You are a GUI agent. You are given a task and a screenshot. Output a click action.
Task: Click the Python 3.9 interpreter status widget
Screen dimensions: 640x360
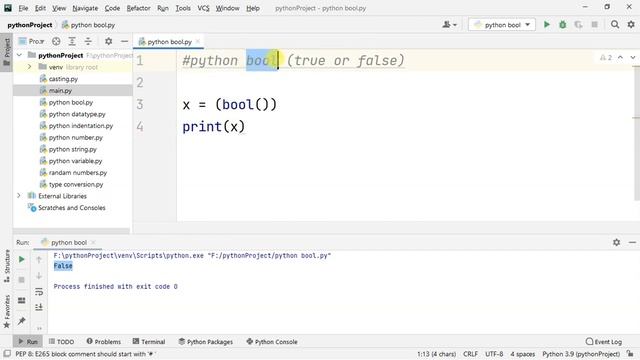(581, 354)
